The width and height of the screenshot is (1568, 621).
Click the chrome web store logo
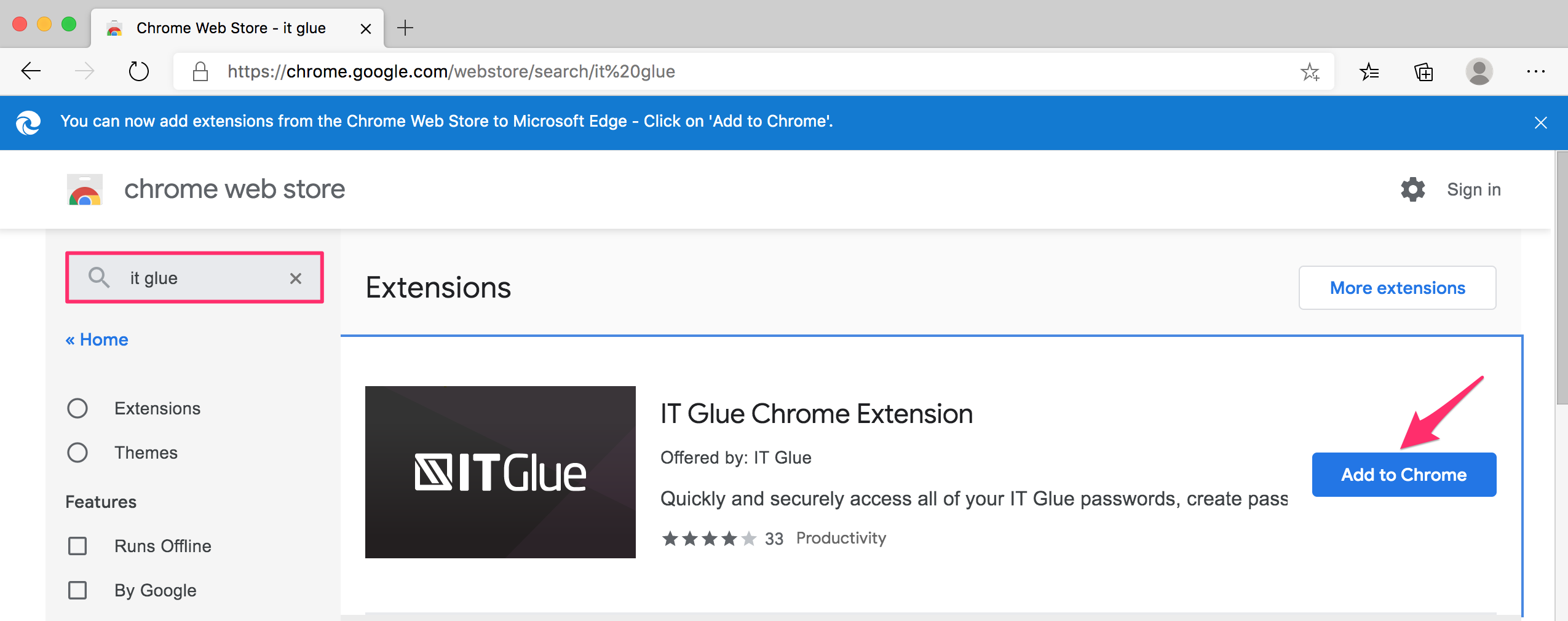tap(85, 189)
